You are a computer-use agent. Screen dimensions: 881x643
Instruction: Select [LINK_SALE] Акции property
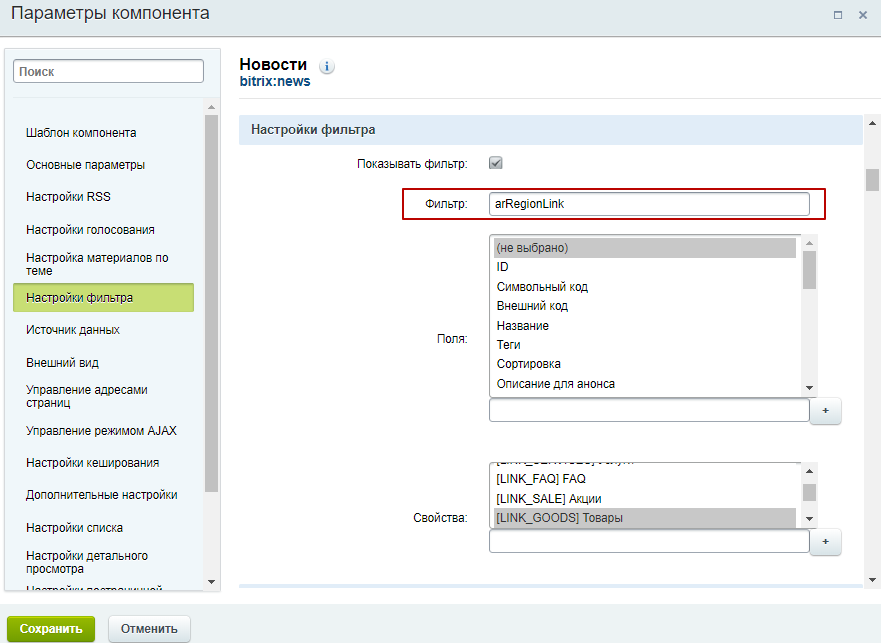(x=645, y=499)
